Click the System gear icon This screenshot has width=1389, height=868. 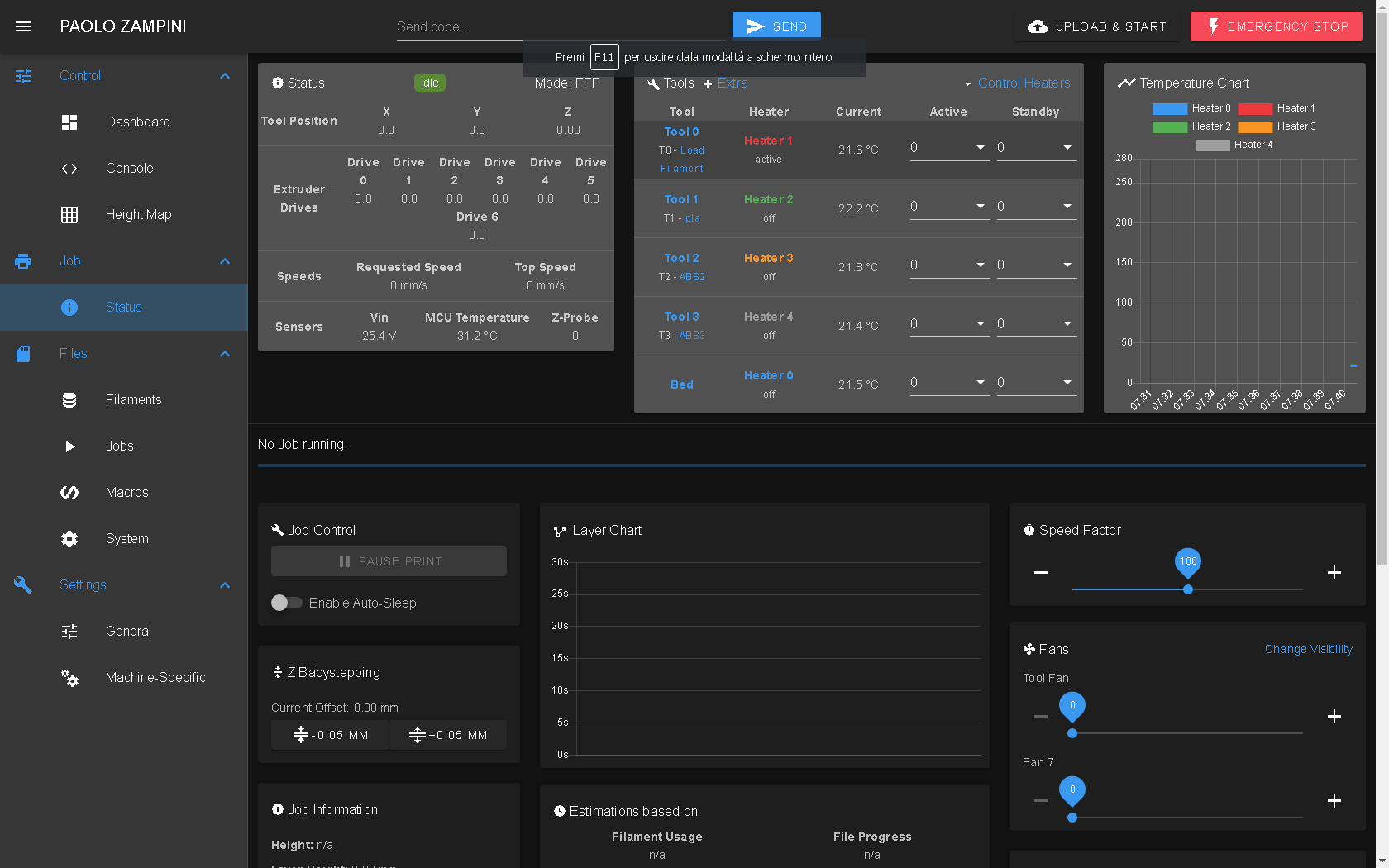click(x=69, y=538)
